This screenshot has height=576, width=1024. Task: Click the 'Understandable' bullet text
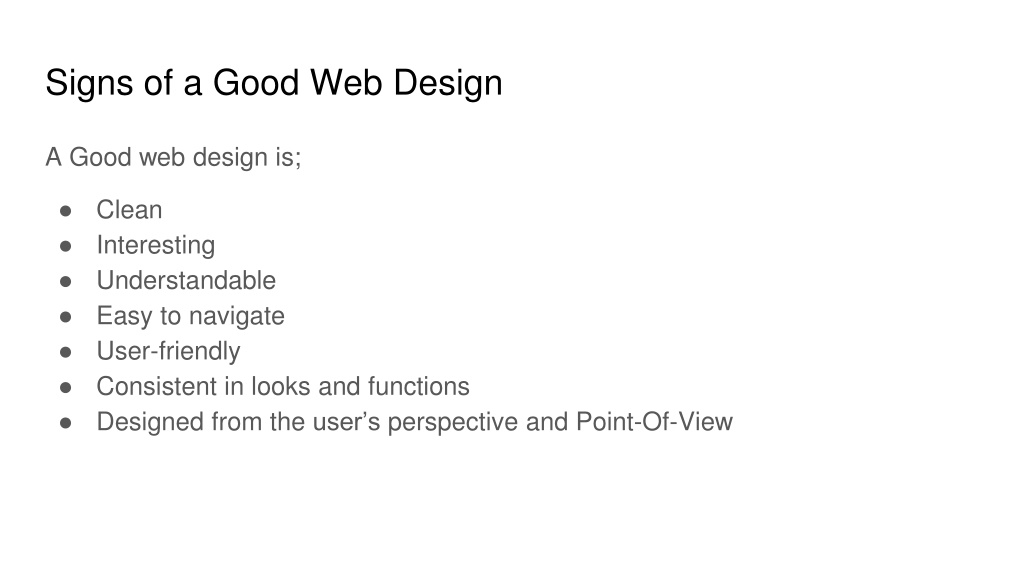(x=186, y=280)
